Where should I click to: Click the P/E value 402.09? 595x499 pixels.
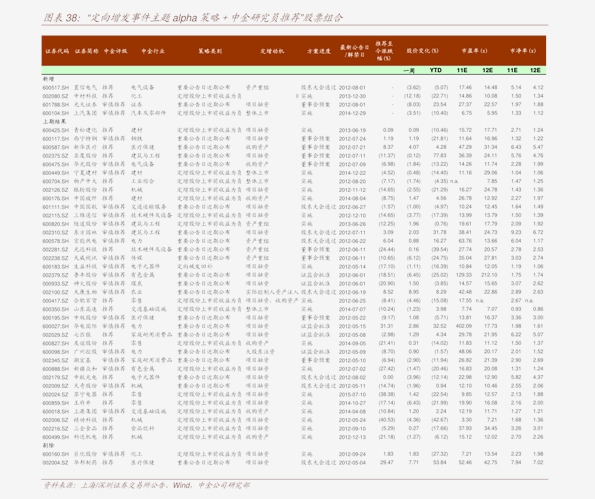pyautogui.click(x=464, y=326)
